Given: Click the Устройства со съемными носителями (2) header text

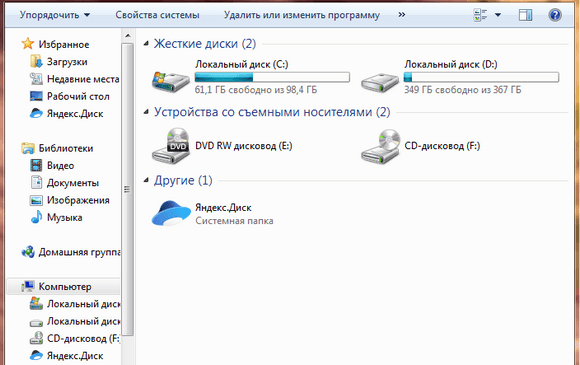Looking at the screenshot, I should point(272,112).
